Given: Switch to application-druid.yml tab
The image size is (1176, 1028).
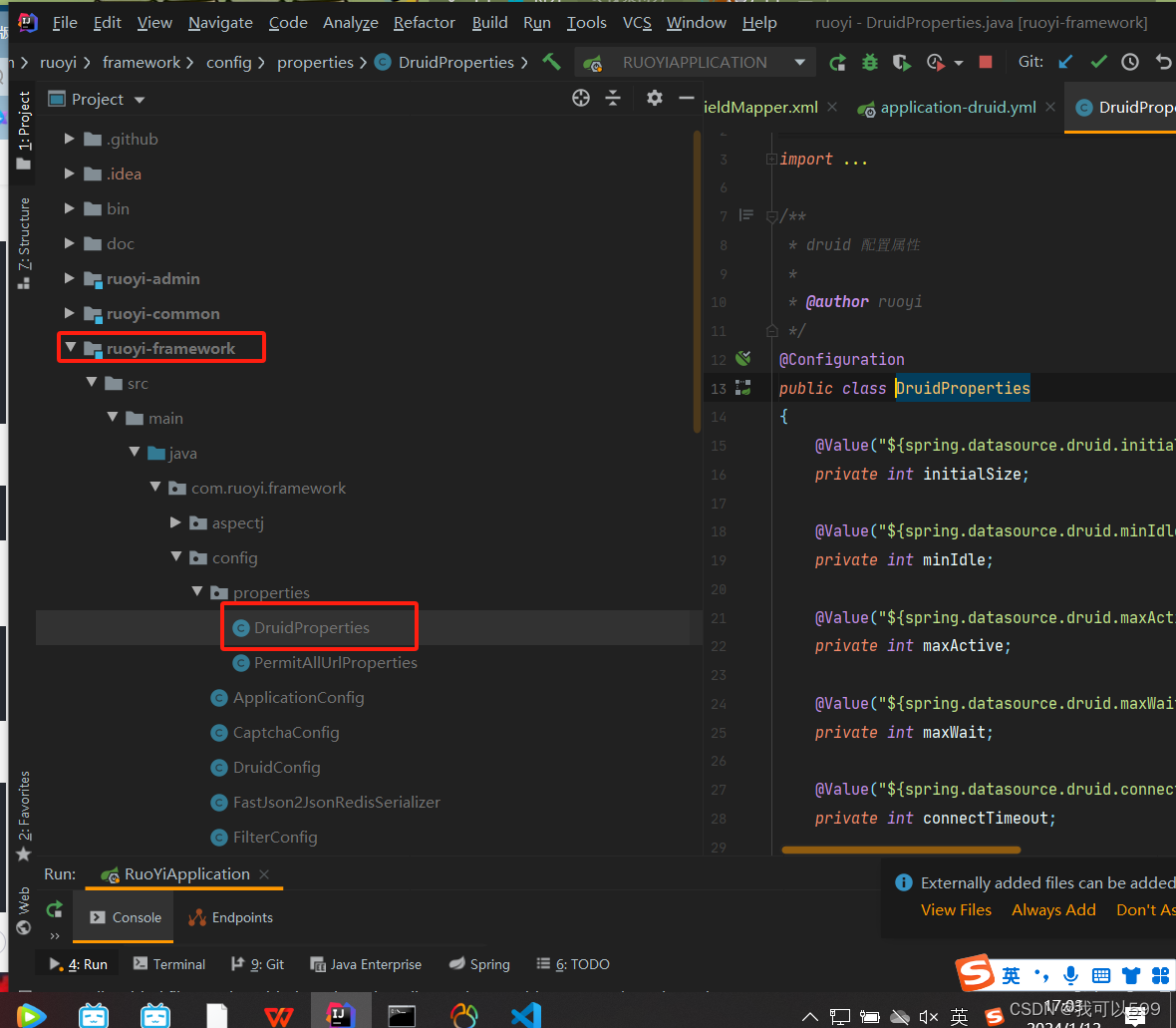Looking at the screenshot, I should coord(957,108).
